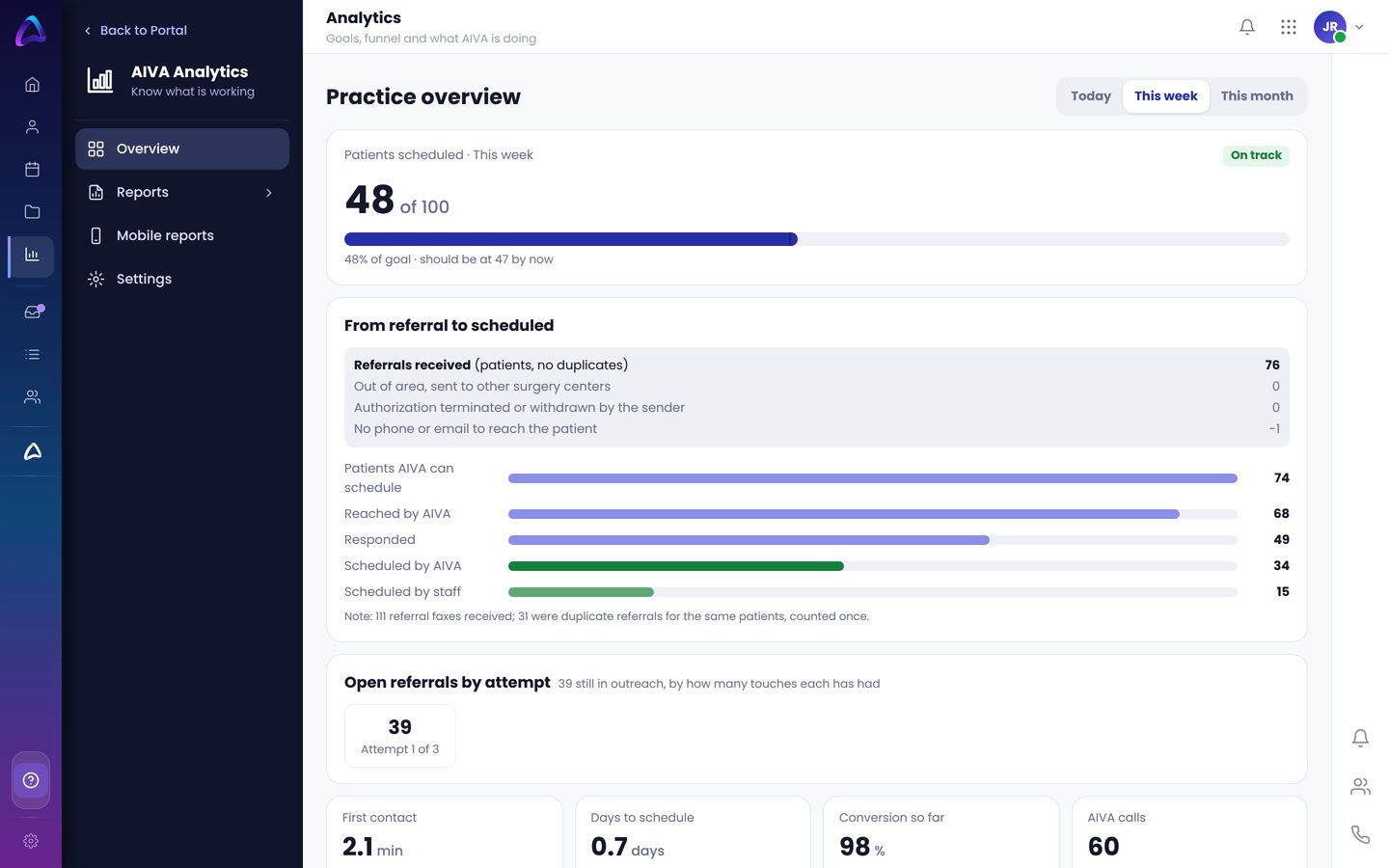Switch to the Today tab
1389x868 pixels.
(x=1091, y=96)
